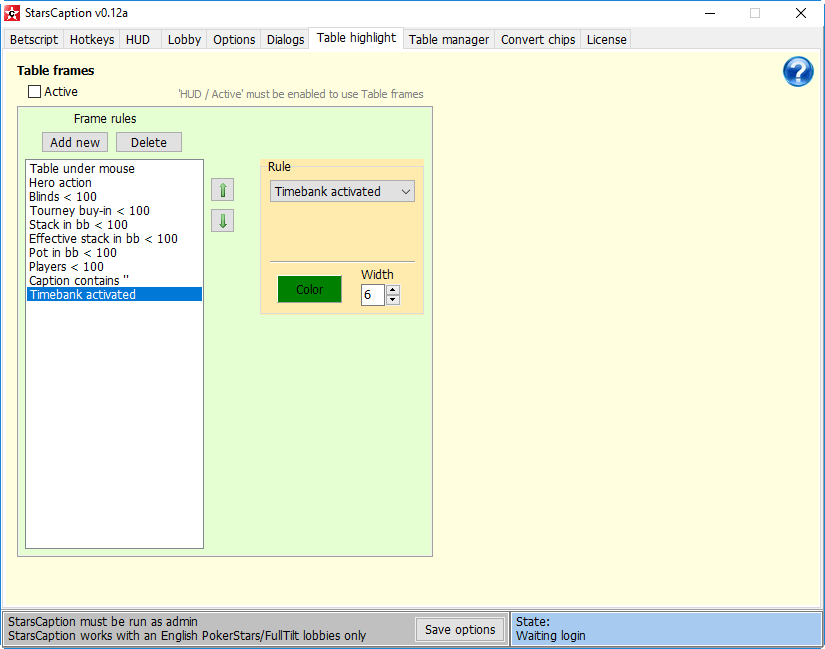Screen dimensions: 825x649
Task: Select 'Pot in bb < 100' rule
Action: click(x=114, y=253)
